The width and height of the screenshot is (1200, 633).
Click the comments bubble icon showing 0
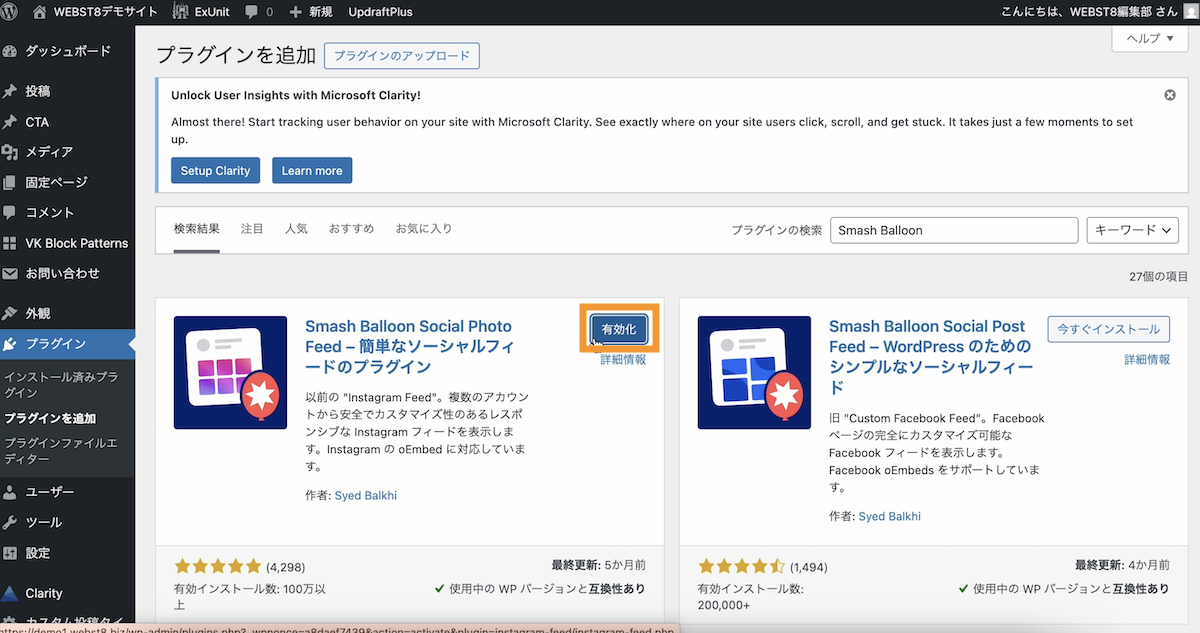coord(253,12)
